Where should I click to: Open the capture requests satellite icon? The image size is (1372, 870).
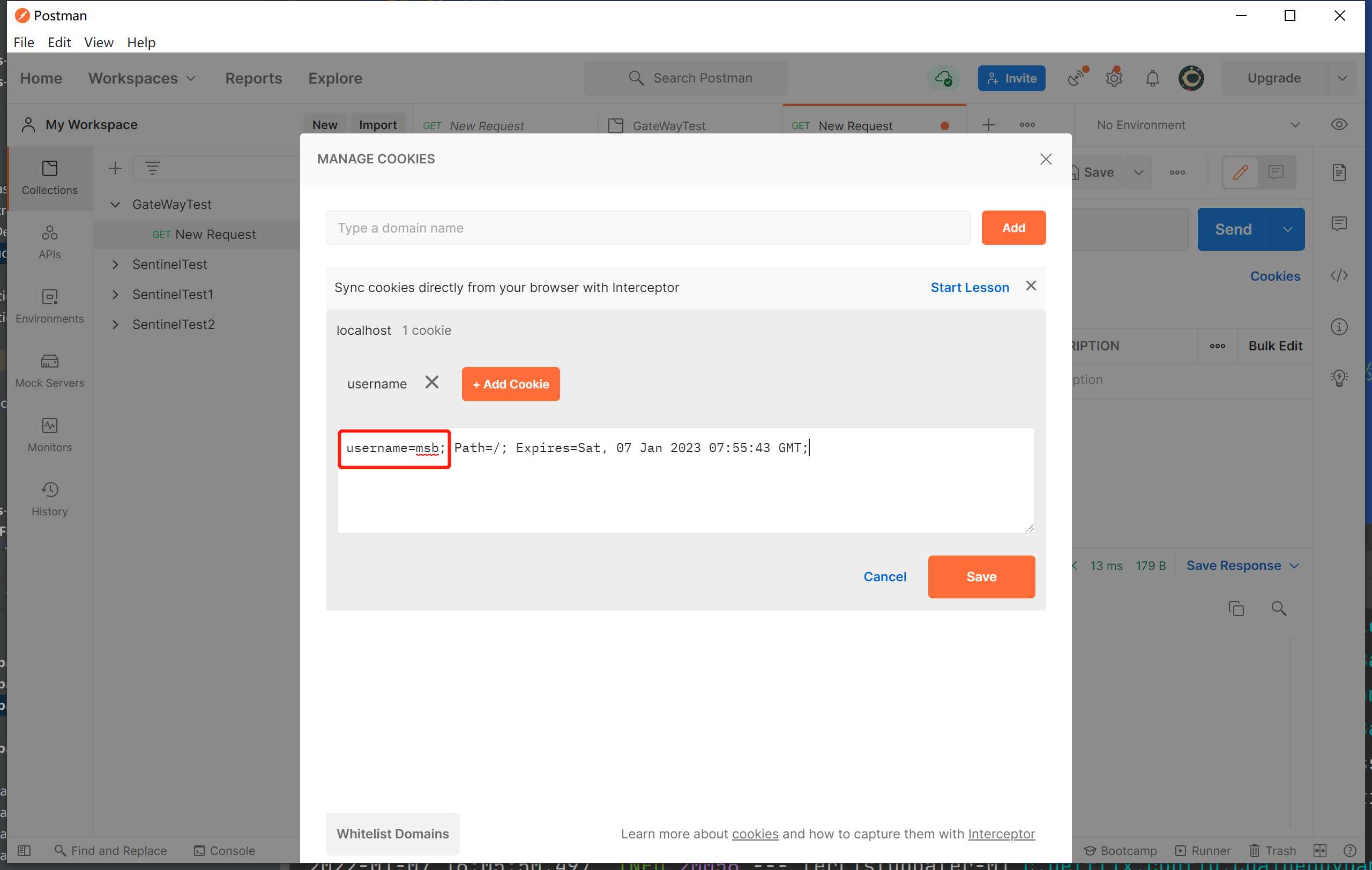tap(1076, 78)
